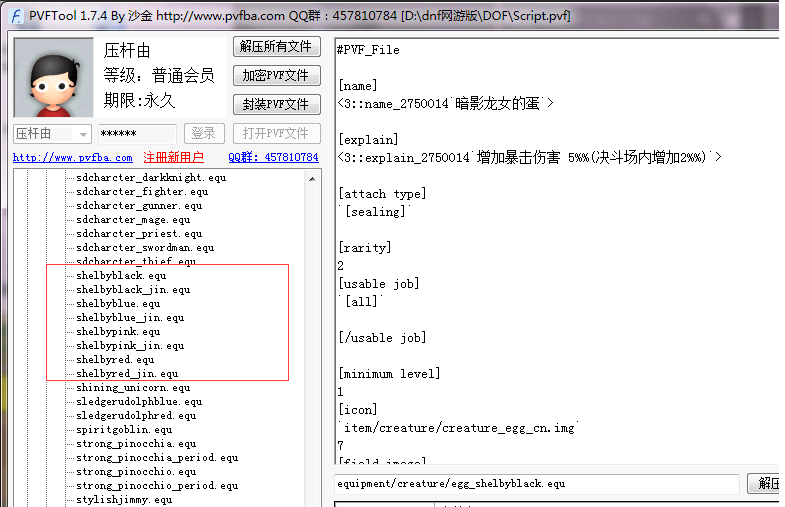Image resolution: width=785 pixels, height=507 pixels.
Task: Click the file path field egg_shelbyblack.equ
Action: click(537, 484)
